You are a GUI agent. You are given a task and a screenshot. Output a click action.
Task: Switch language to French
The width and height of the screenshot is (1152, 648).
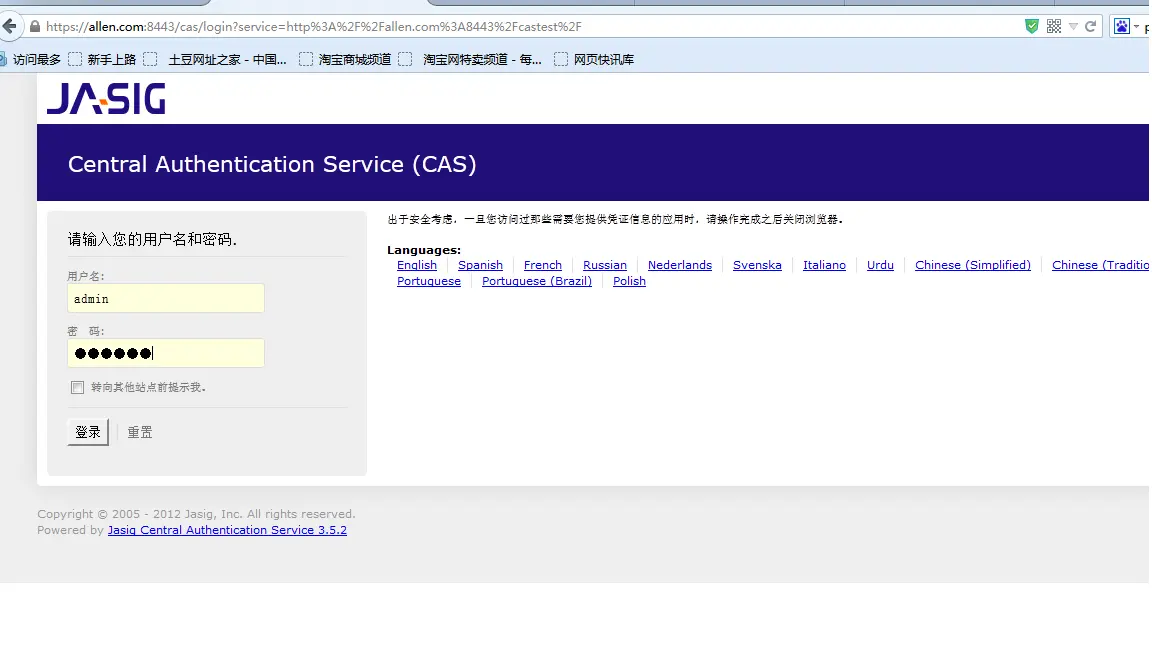click(543, 265)
